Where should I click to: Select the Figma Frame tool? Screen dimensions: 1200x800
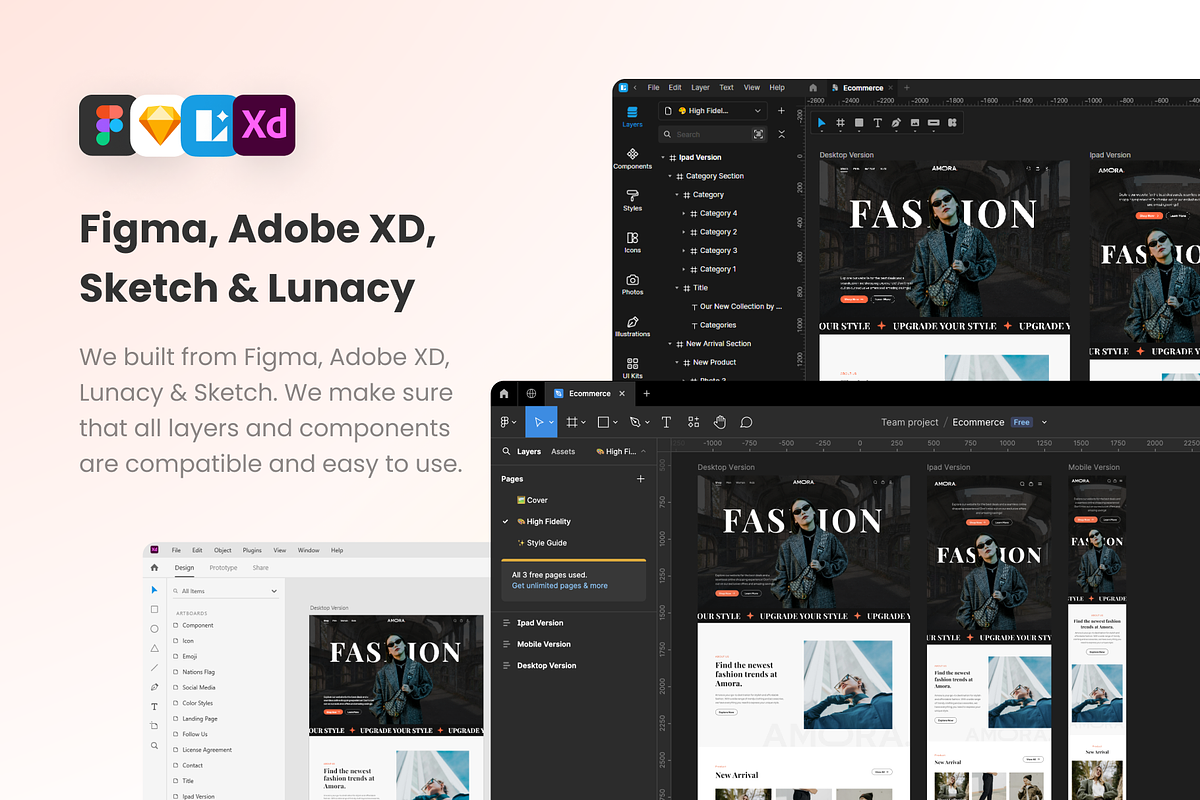pyautogui.click(x=572, y=422)
